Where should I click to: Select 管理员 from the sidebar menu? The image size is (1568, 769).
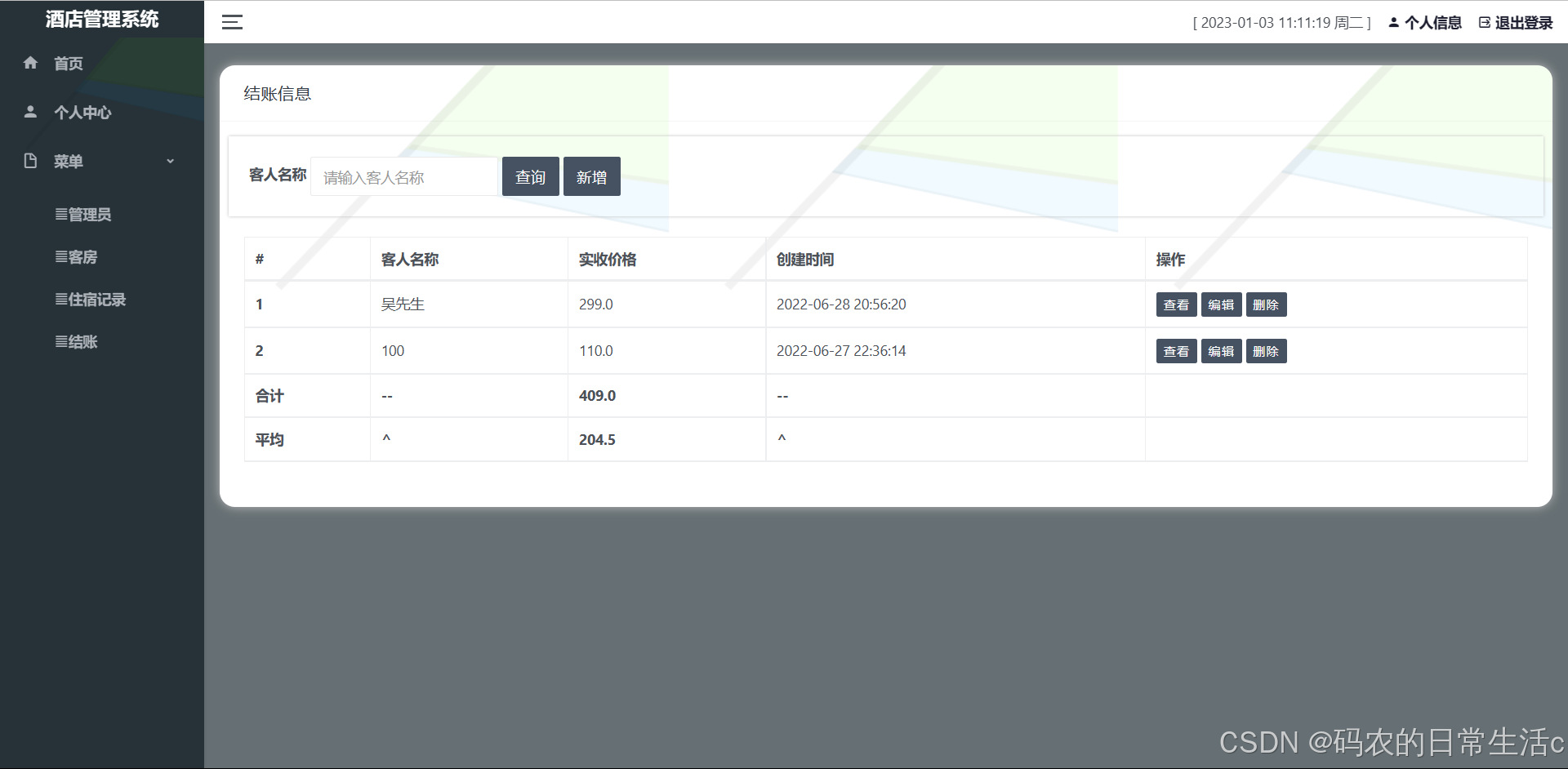(x=86, y=215)
